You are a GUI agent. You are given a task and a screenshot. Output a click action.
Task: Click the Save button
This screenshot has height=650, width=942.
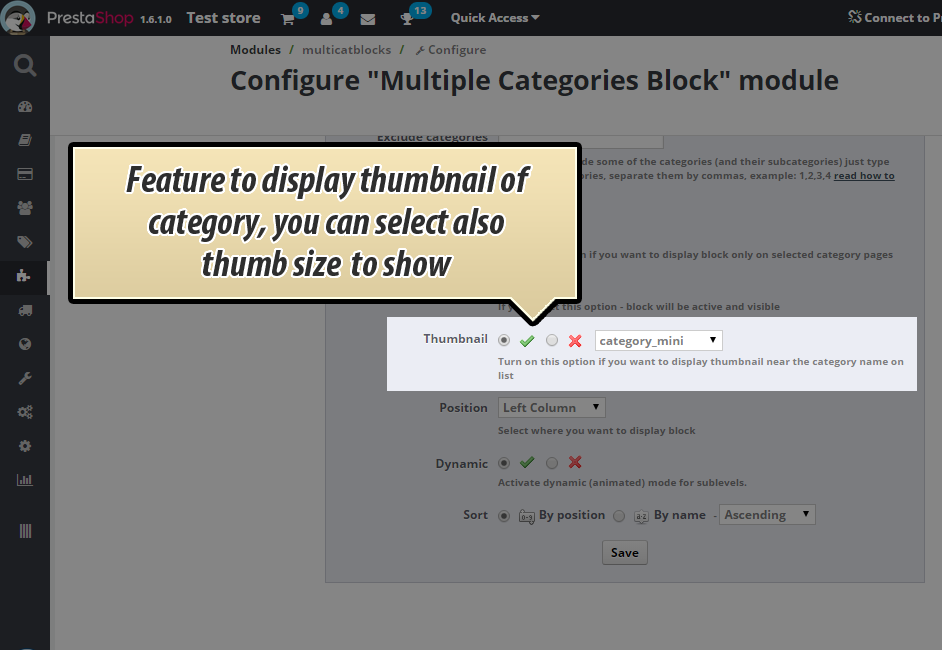[x=624, y=553]
